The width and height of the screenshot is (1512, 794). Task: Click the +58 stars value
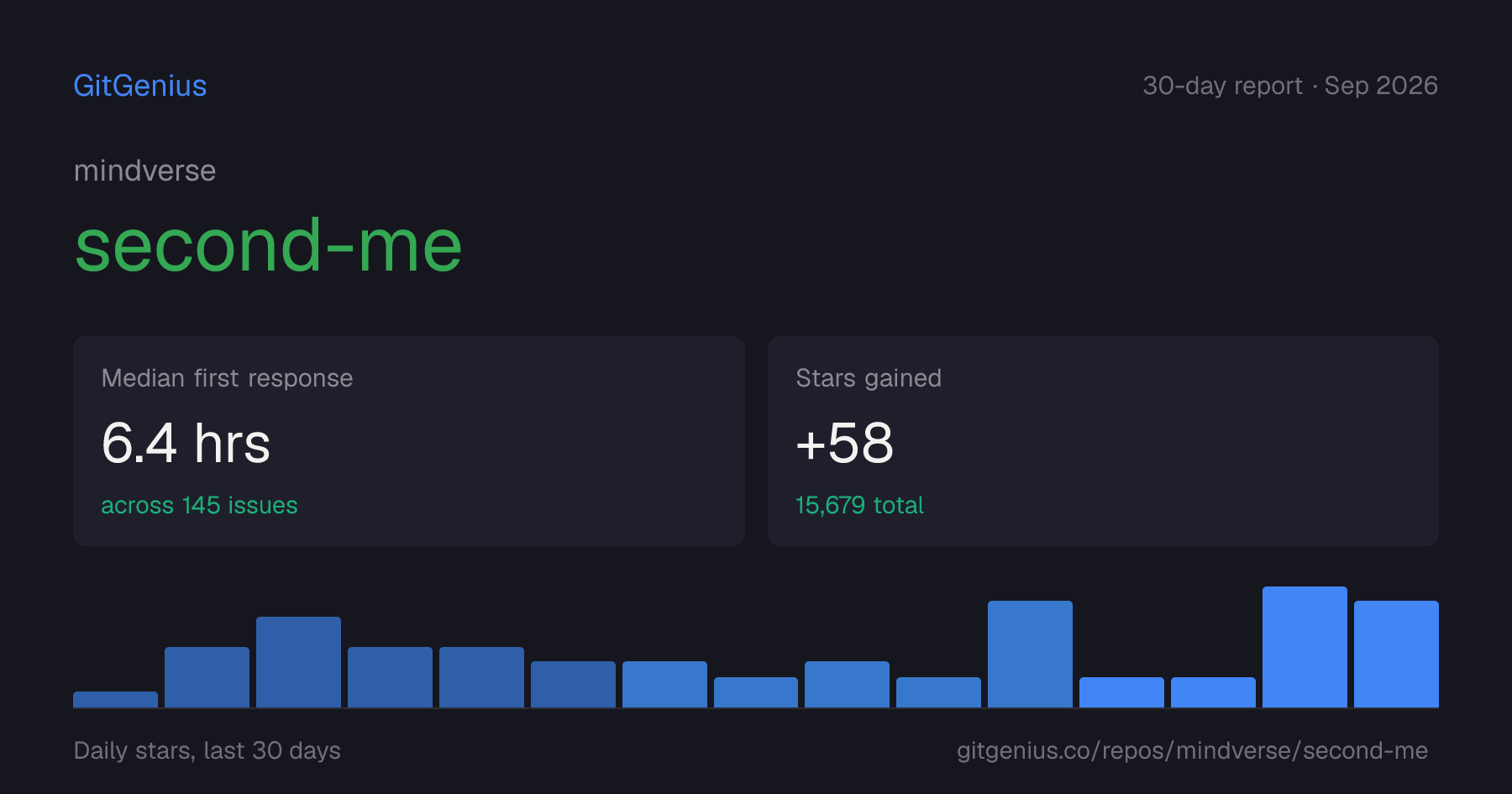point(845,443)
